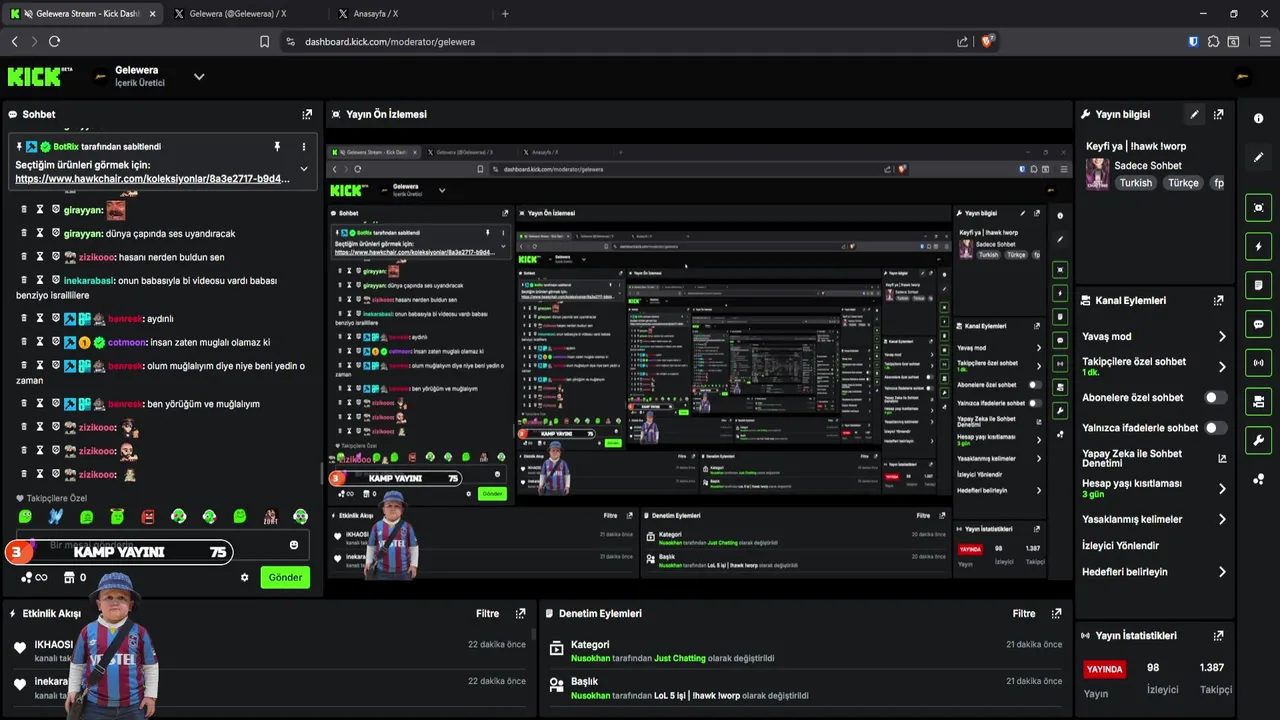This screenshot has width=1280, height=720.
Task: Open the pinned message options menu
Action: click(x=304, y=146)
